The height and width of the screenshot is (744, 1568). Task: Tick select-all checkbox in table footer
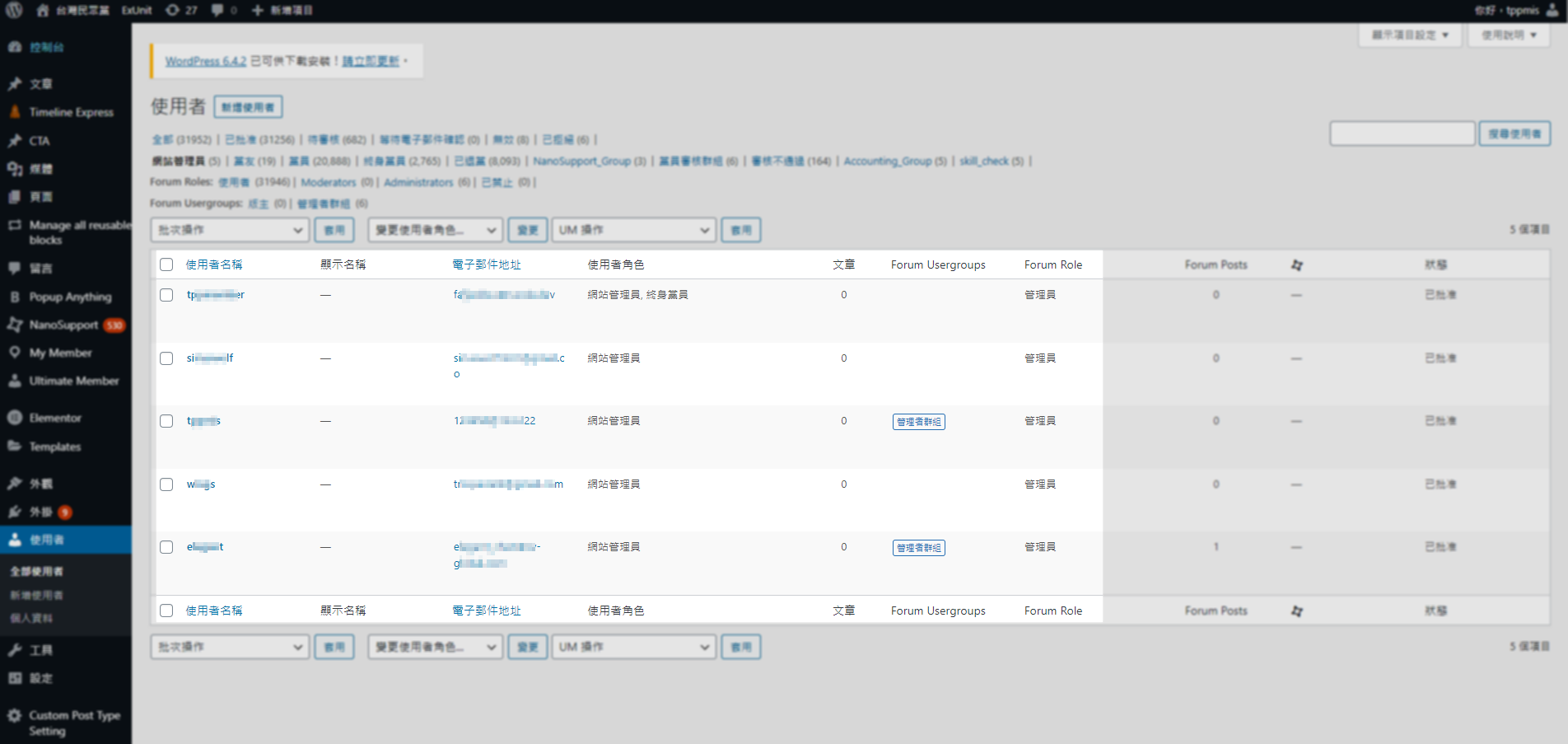click(x=166, y=611)
